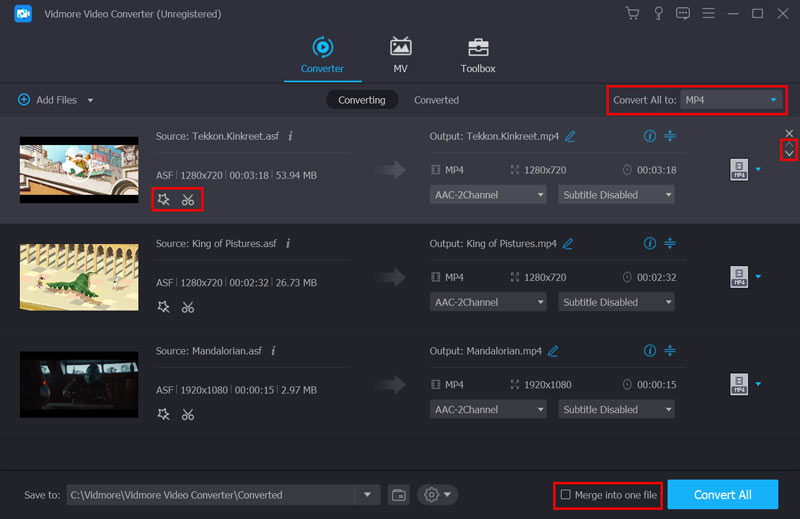
Task: Rename output Tekkon.Kinkreet.mp4 with pencil icon
Action: (x=570, y=136)
